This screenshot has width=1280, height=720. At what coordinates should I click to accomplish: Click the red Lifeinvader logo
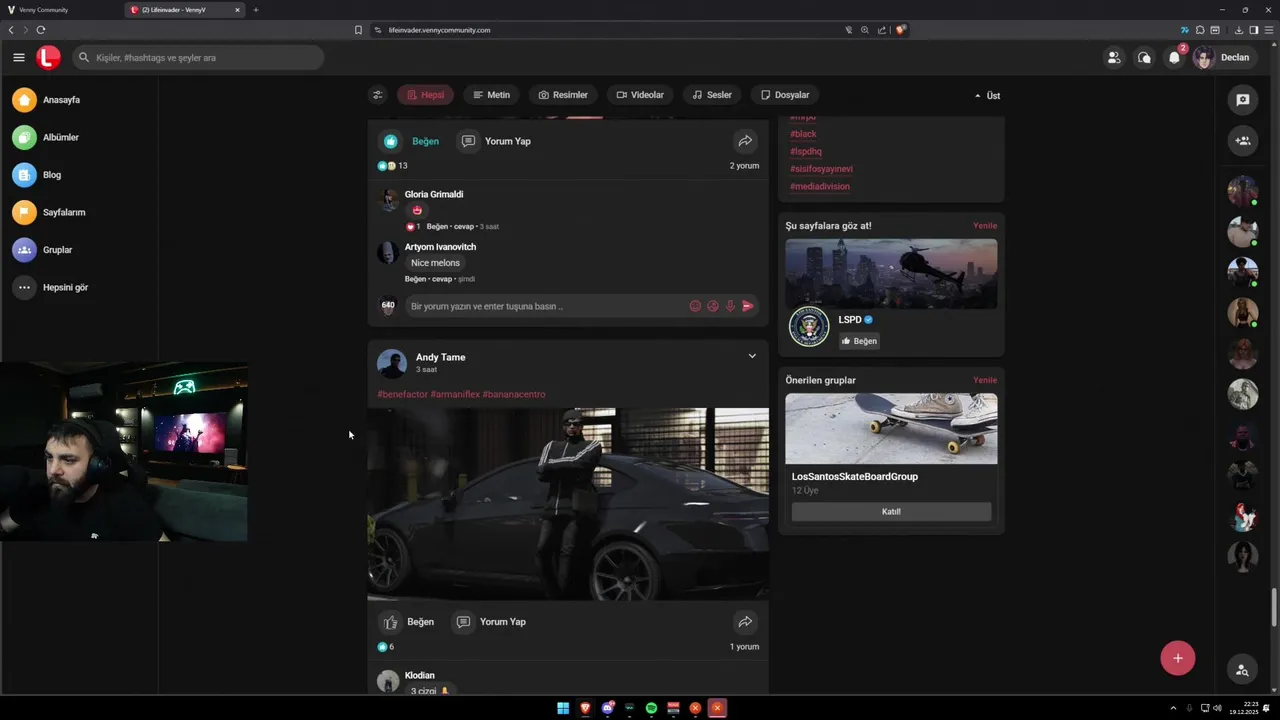tap(48, 58)
